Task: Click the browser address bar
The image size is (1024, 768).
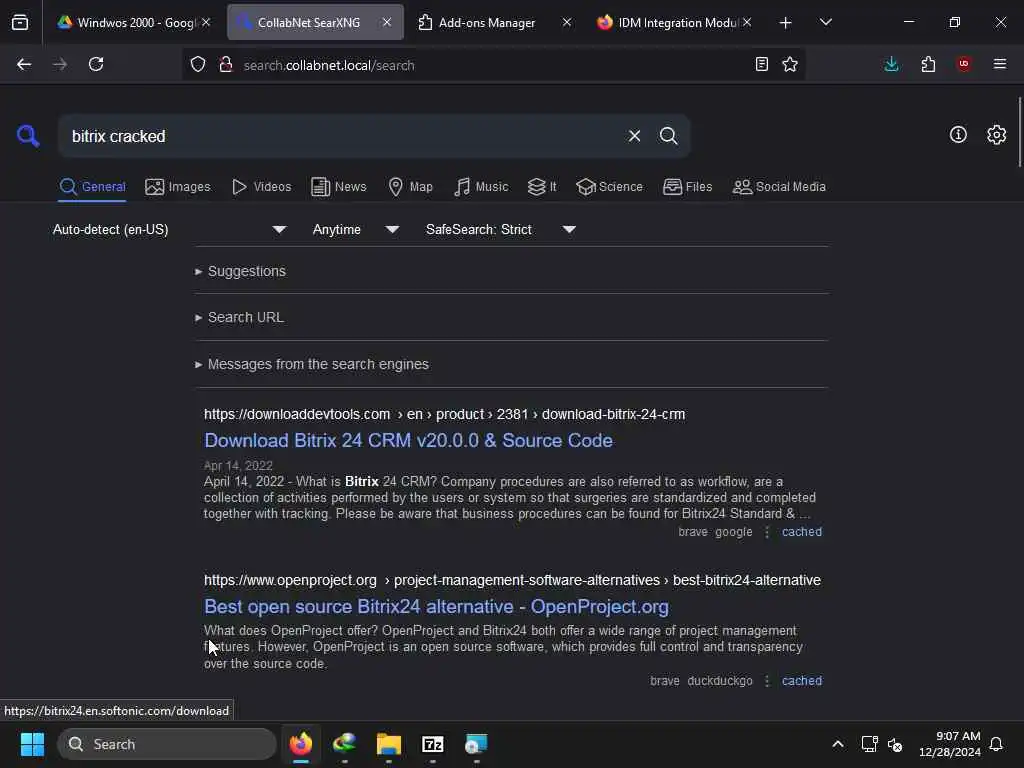Action: [493, 65]
